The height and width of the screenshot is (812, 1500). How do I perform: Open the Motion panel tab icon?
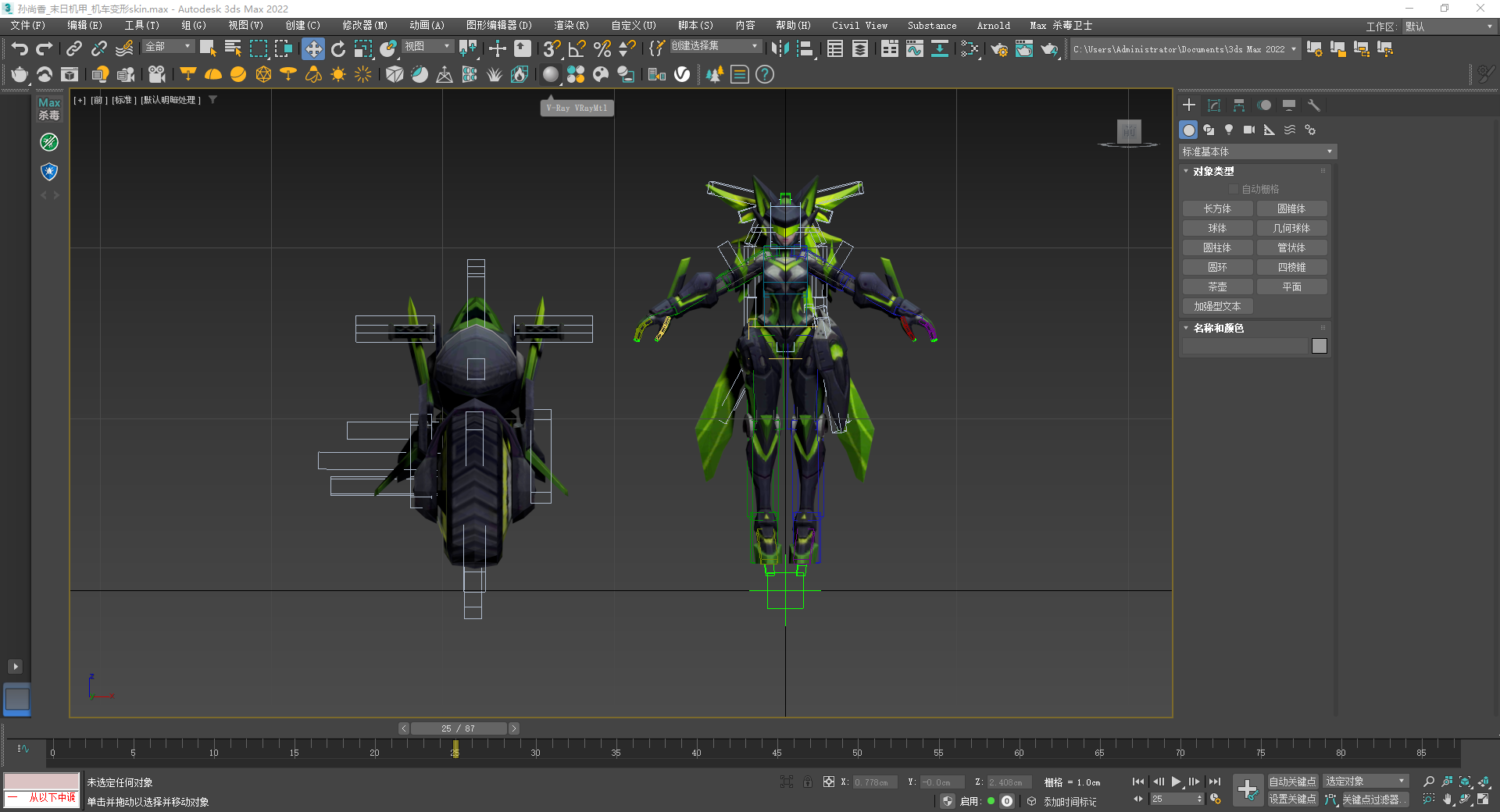tap(1264, 105)
